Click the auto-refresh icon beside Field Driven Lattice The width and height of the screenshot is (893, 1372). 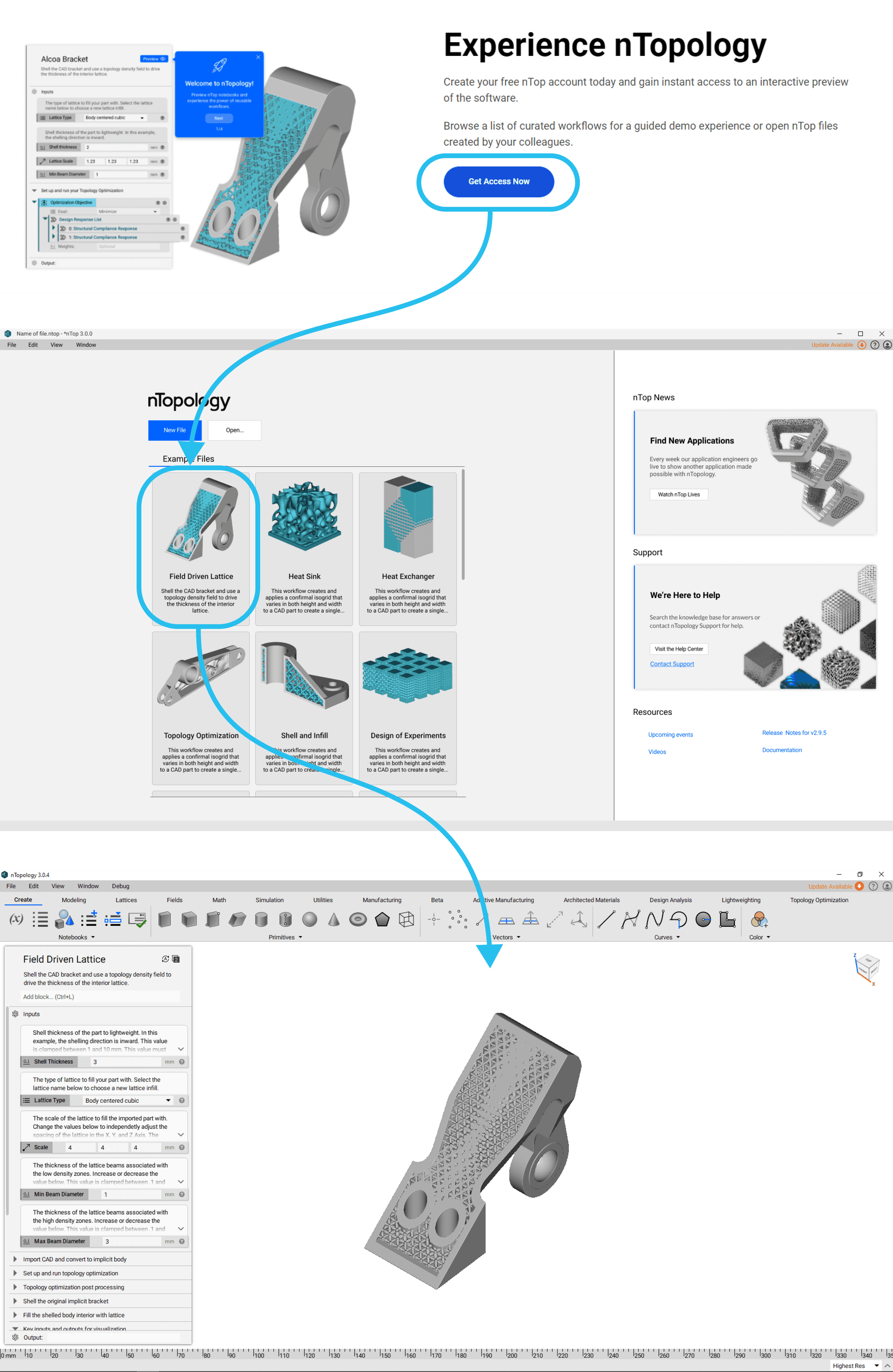(165, 959)
